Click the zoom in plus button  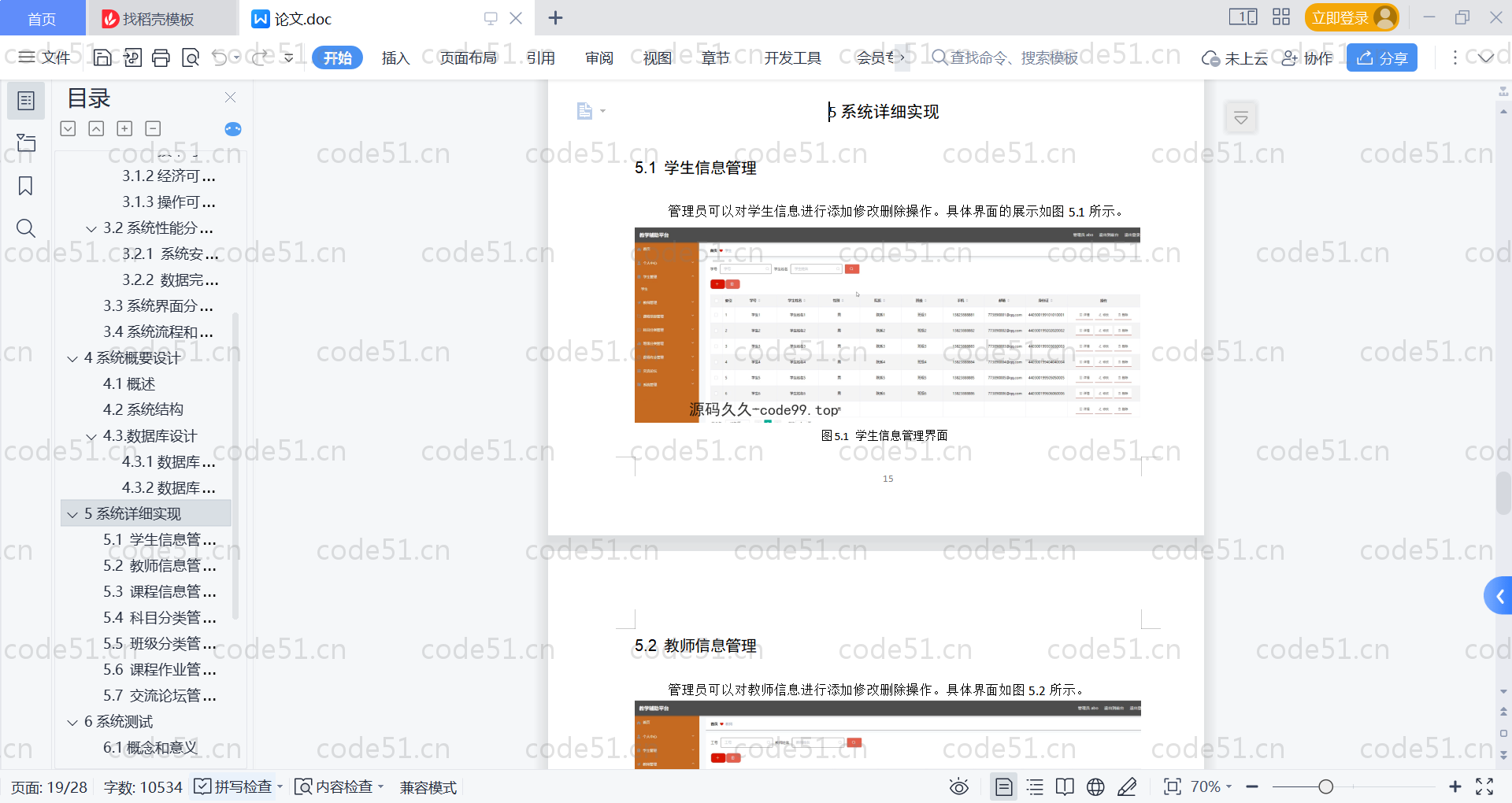point(1455,786)
